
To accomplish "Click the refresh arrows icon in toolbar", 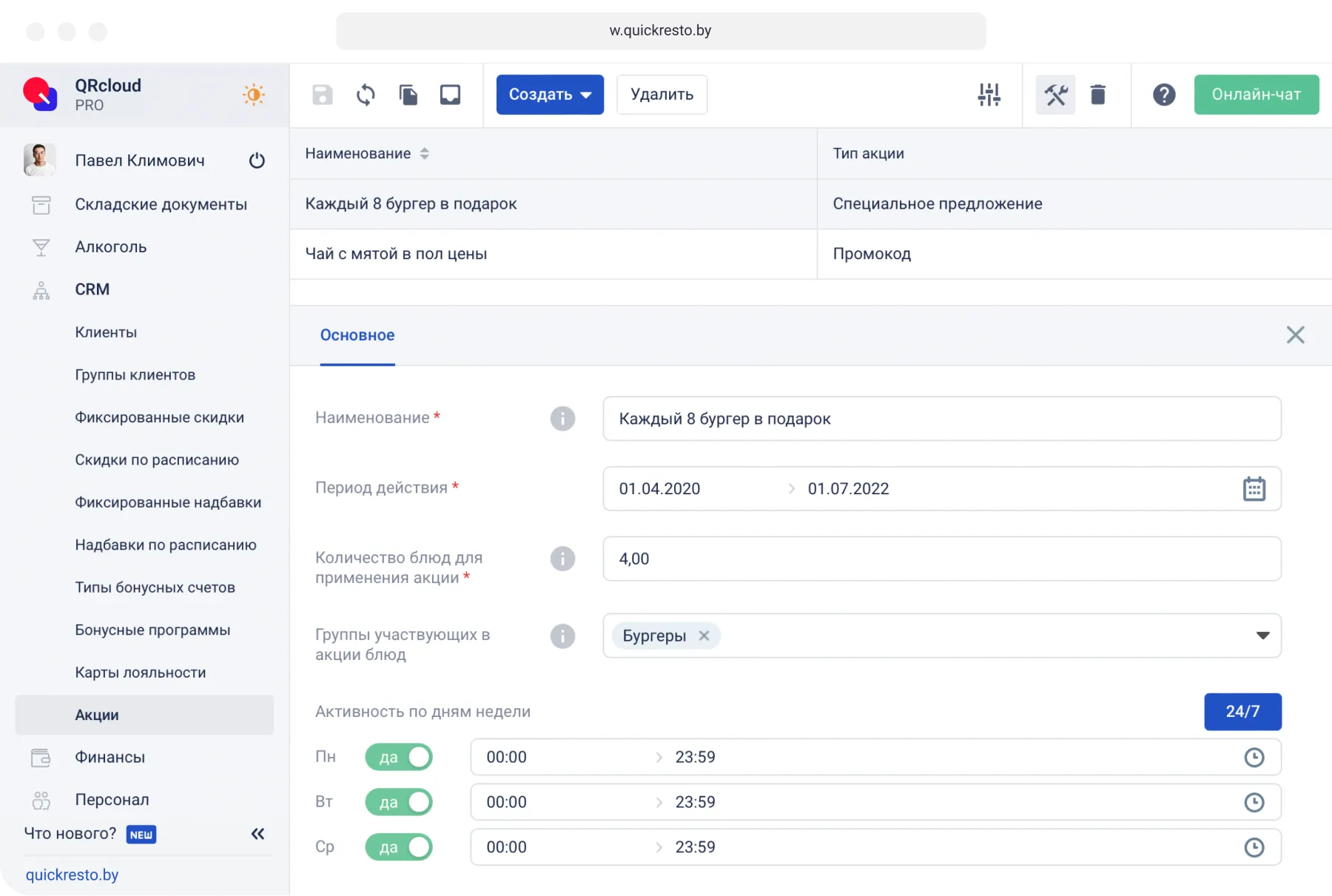I will pos(366,95).
